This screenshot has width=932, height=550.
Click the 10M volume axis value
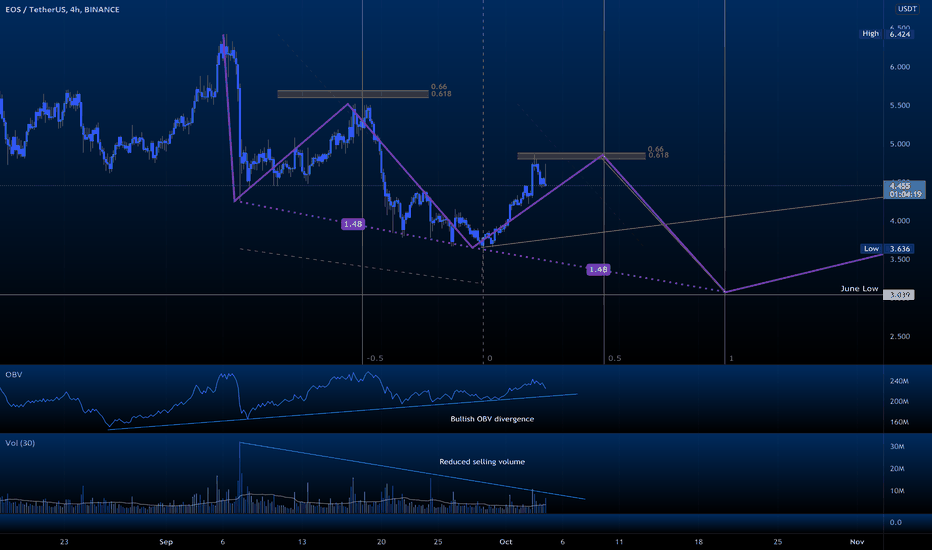[897, 491]
